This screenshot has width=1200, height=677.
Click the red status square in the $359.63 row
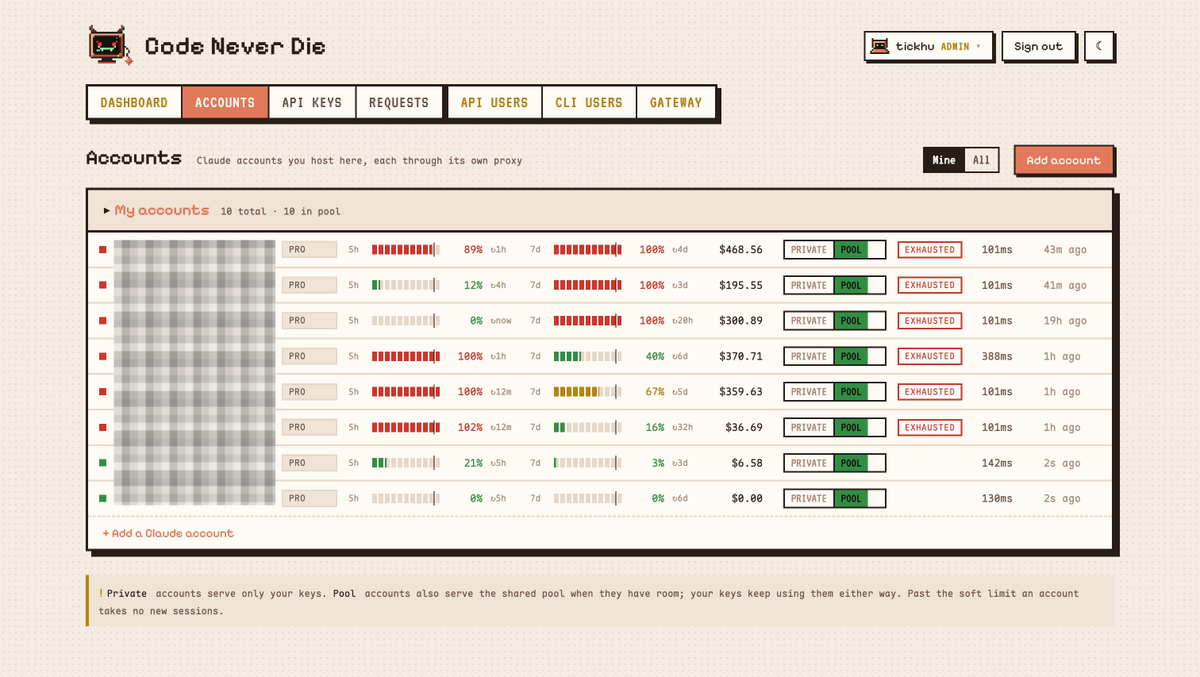point(102,392)
